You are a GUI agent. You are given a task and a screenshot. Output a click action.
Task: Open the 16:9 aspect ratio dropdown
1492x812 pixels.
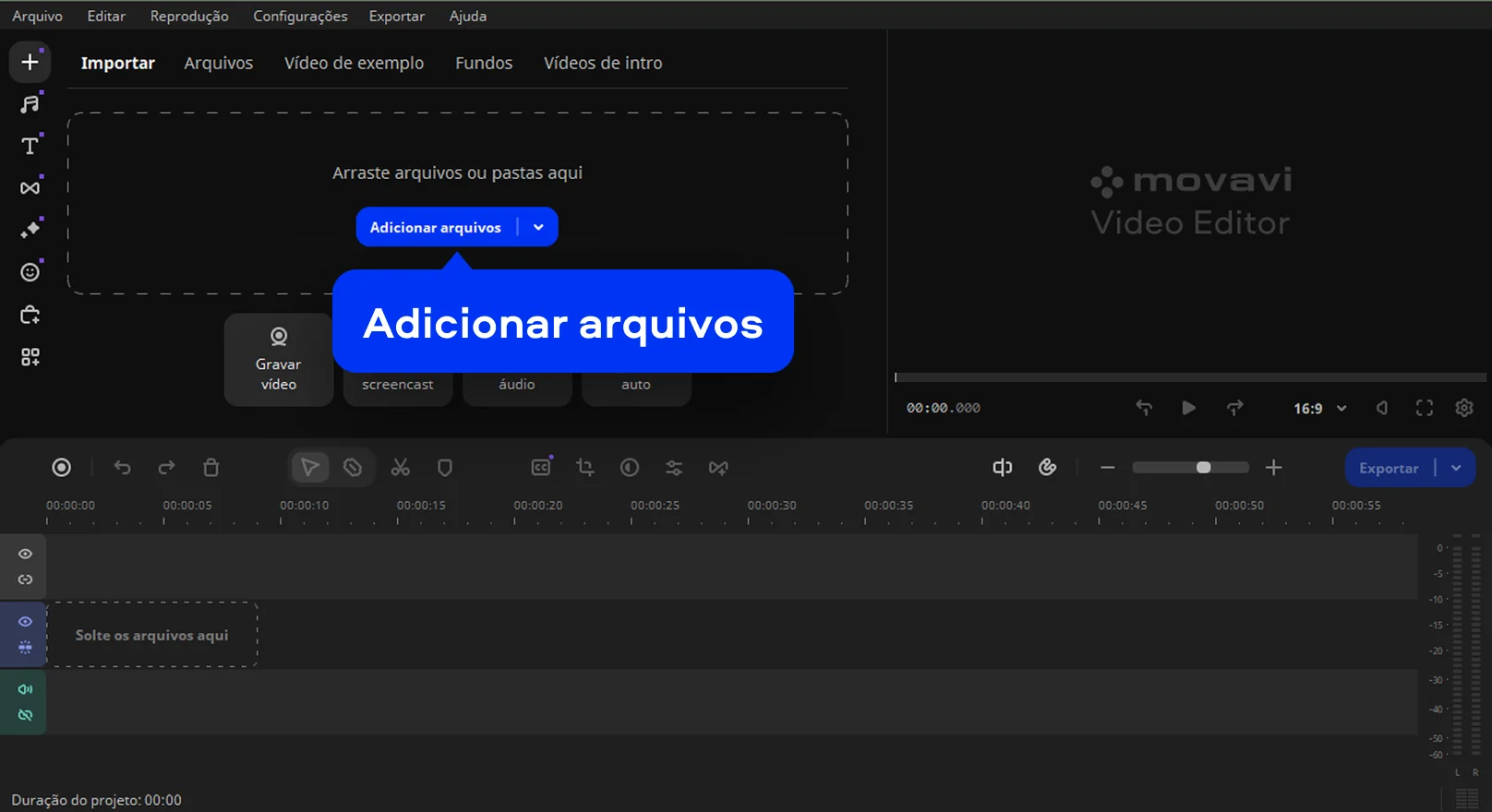click(x=1320, y=408)
